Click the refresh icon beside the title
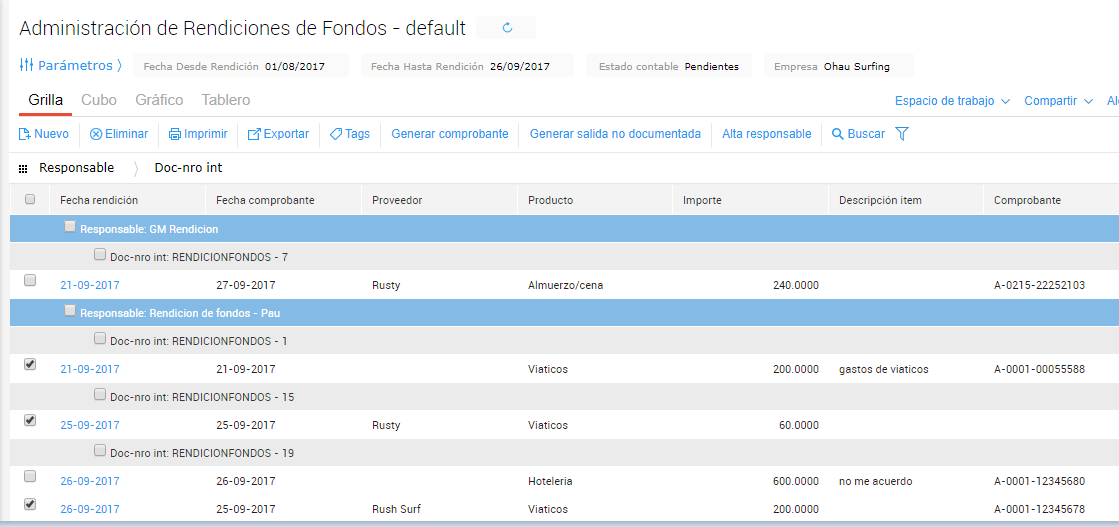Image resolution: width=1119 pixels, height=527 pixels. (507, 28)
